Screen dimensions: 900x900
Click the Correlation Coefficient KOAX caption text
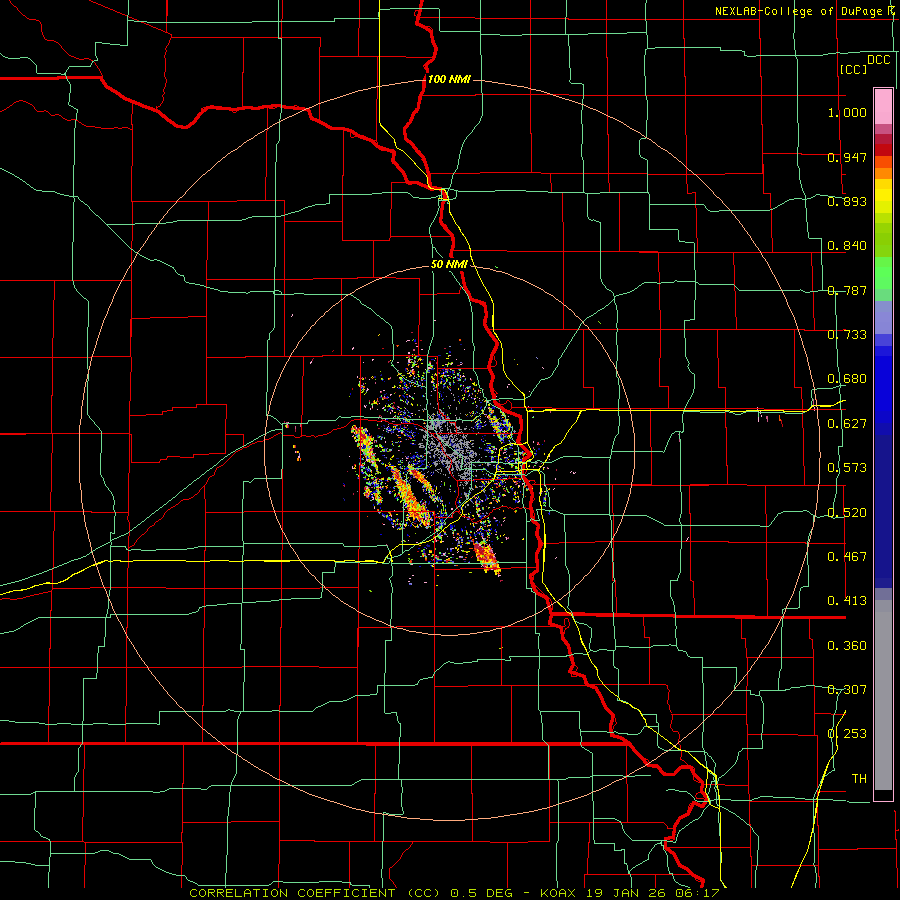[x=454, y=893]
